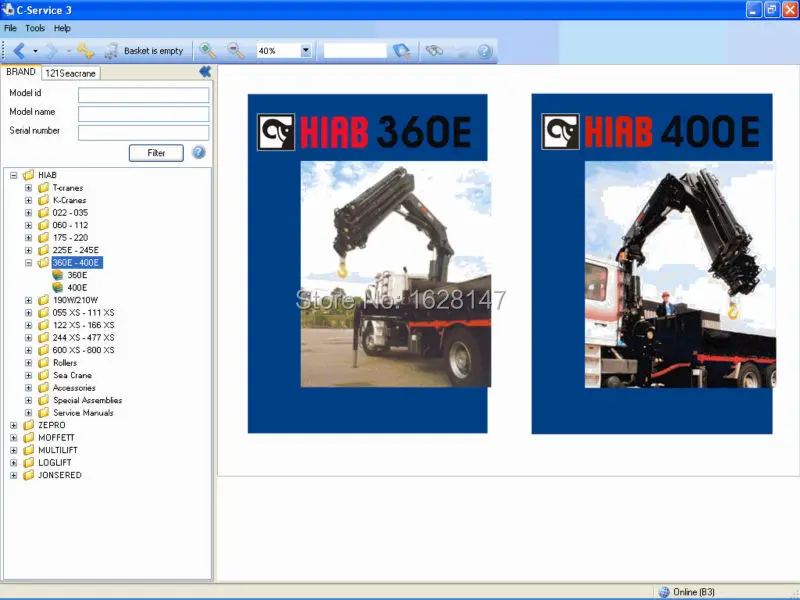Click the binoculars find icon
800x600 pixels.
(434, 51)
